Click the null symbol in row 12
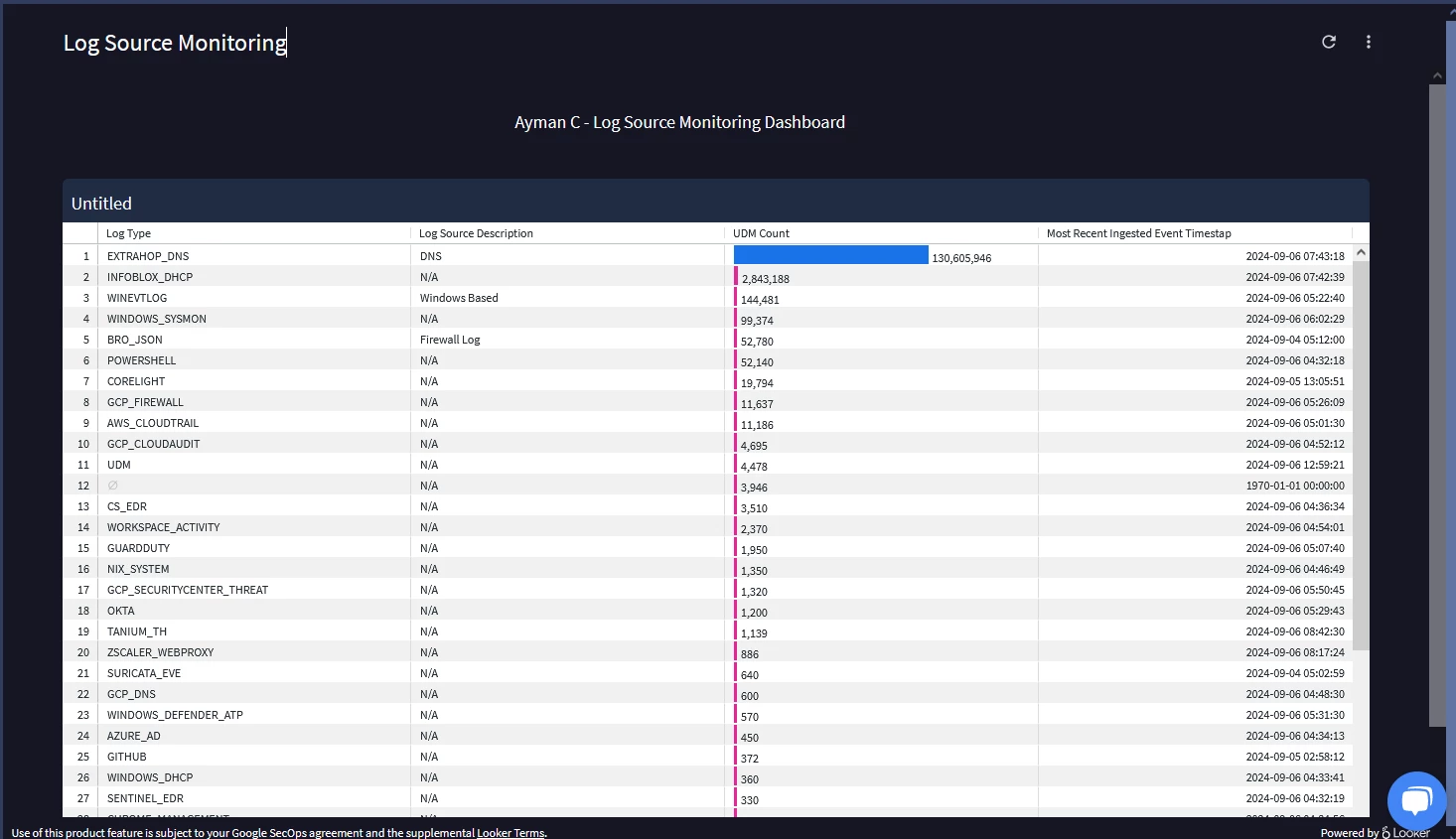This screenshot has width=1456, height=839. coord(112,486)
